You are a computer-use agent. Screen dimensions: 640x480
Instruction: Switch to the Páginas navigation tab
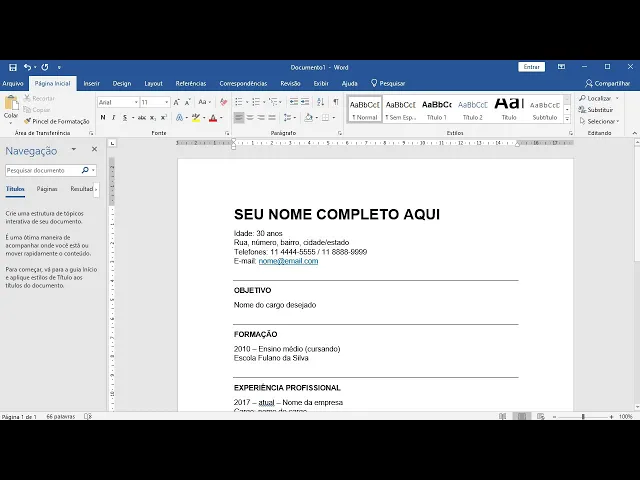[x=47, y=189]
